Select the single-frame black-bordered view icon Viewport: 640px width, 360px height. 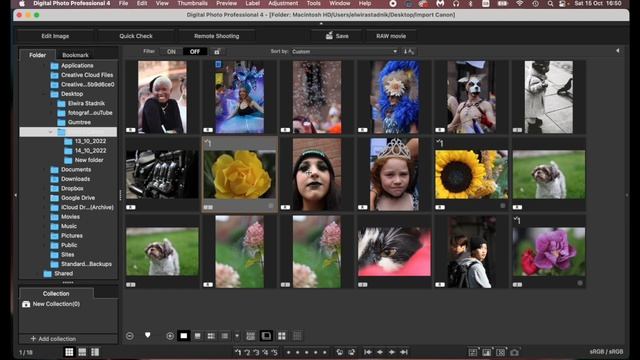266,336
